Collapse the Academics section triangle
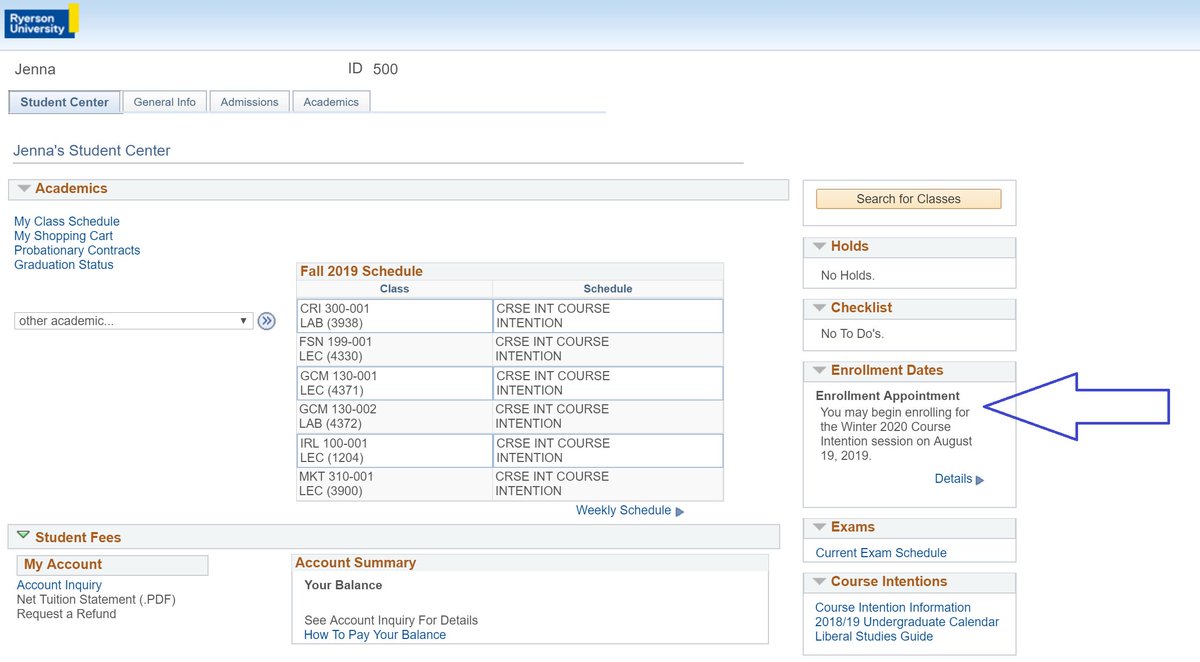The height and width of the screenshot is (662, 1200). [24, 188]
